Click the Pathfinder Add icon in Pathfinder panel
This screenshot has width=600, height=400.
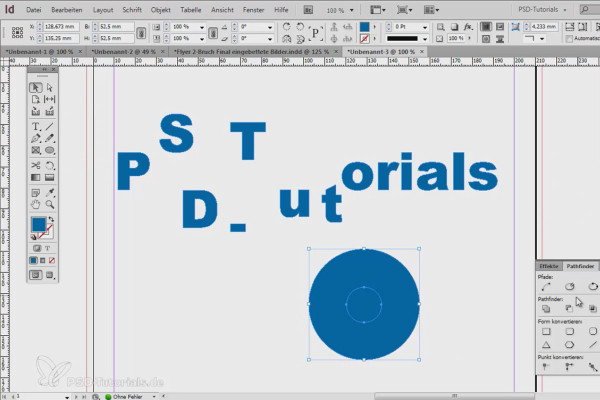[x=546, y=309]
